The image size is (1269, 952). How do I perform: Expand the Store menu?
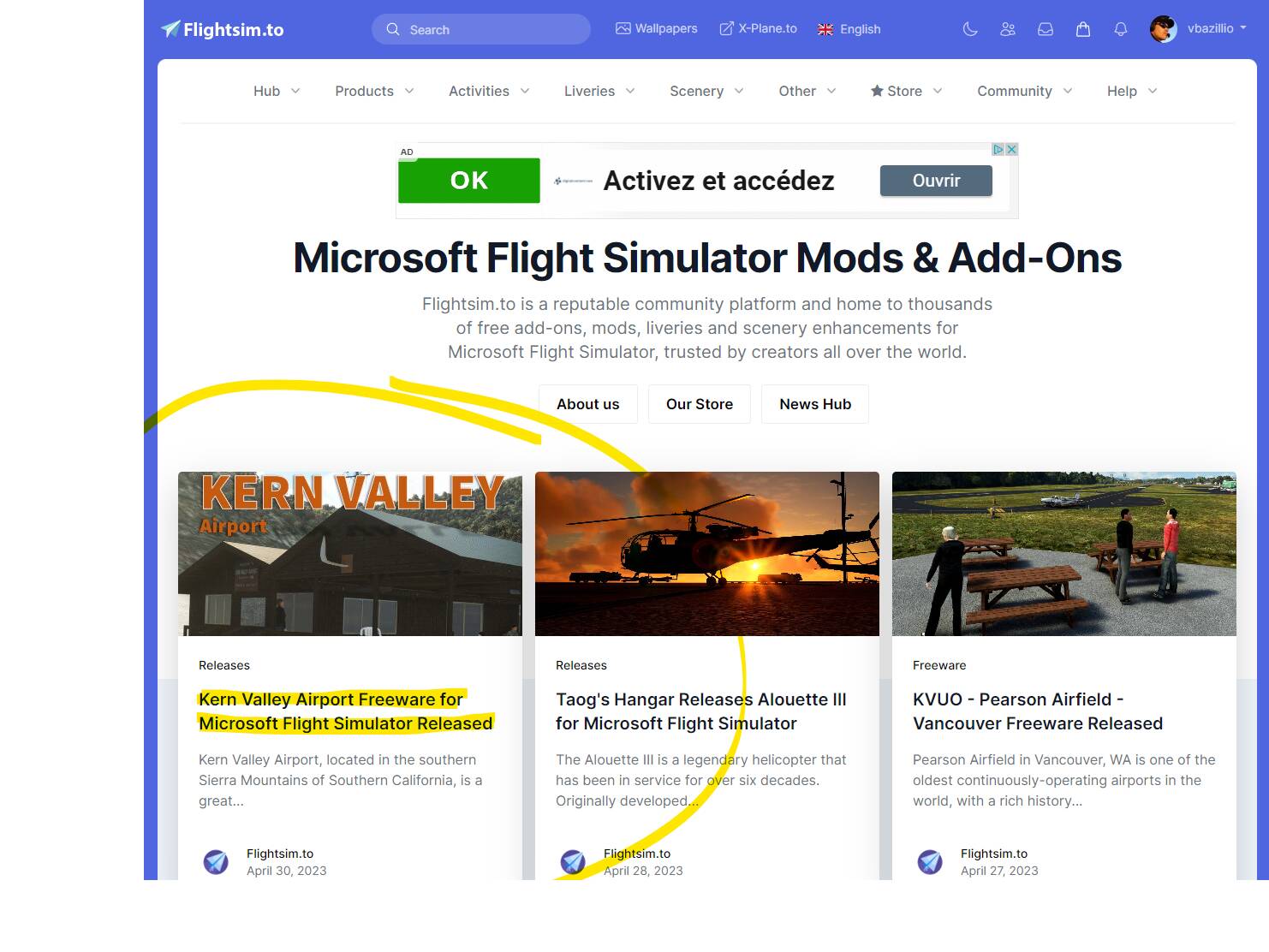(906, 91)
